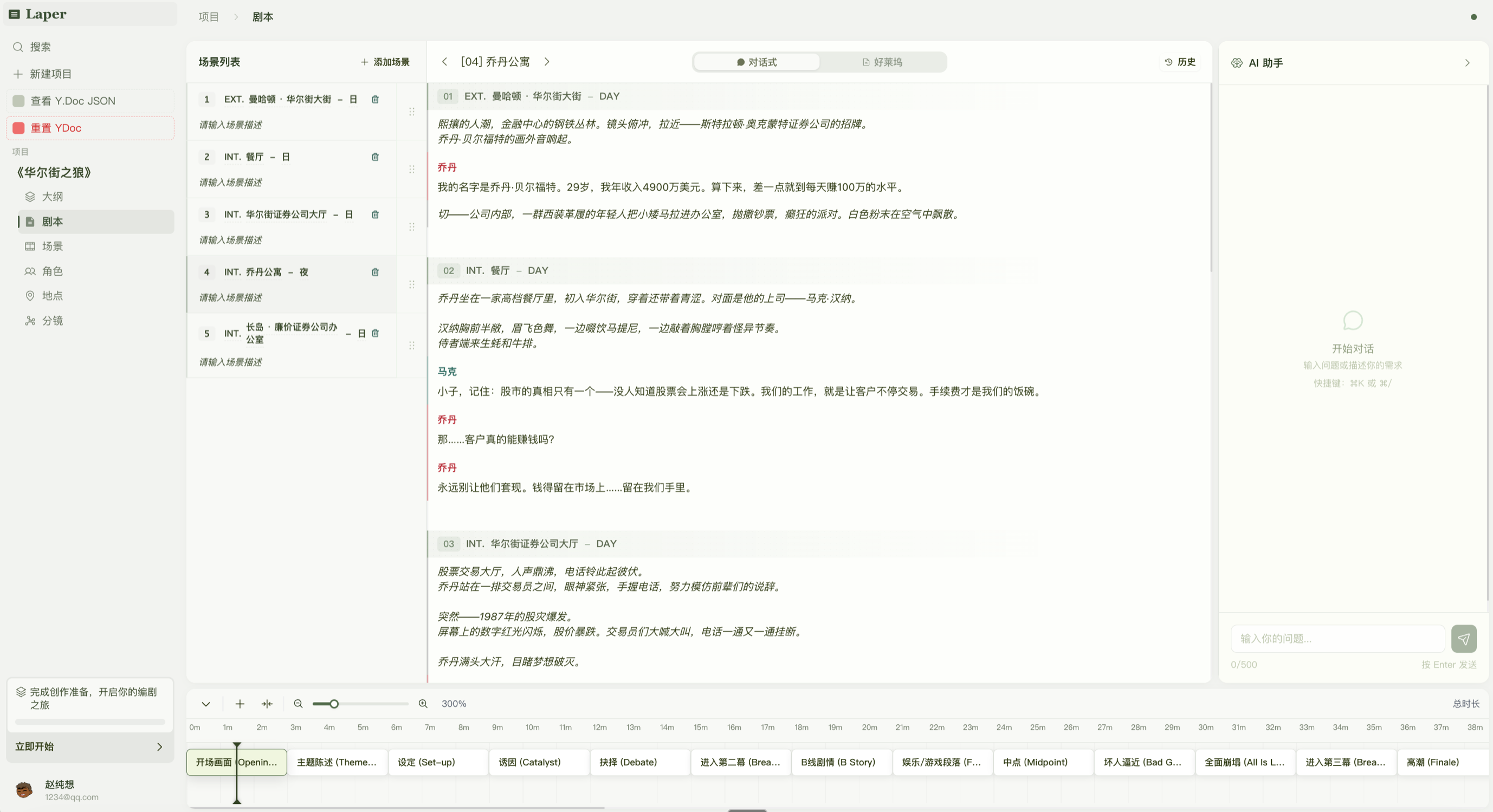Click 查看 Y.Doc JSON option

[73, 101]
